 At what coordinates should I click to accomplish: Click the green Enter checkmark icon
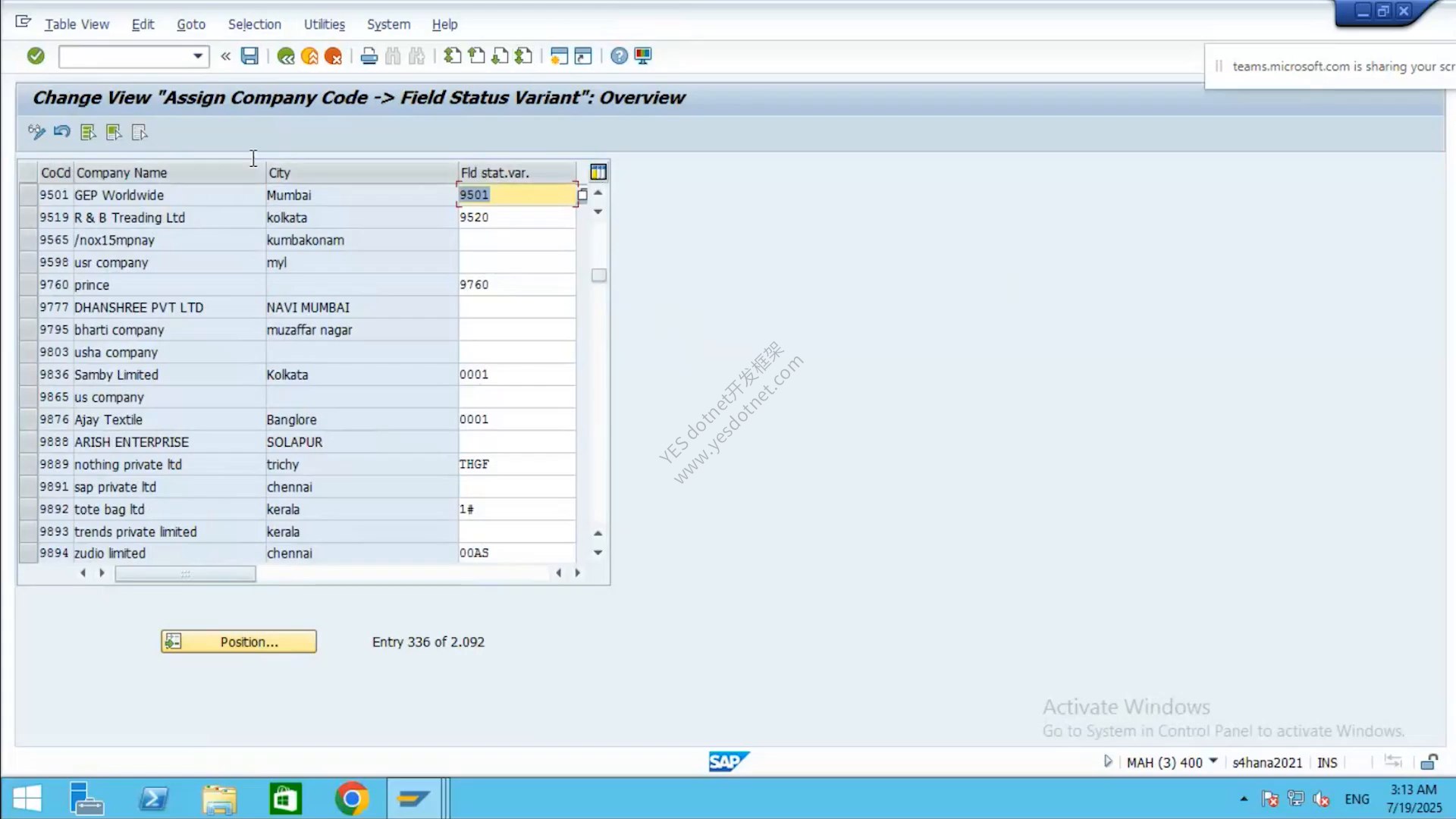click(36, 56)
